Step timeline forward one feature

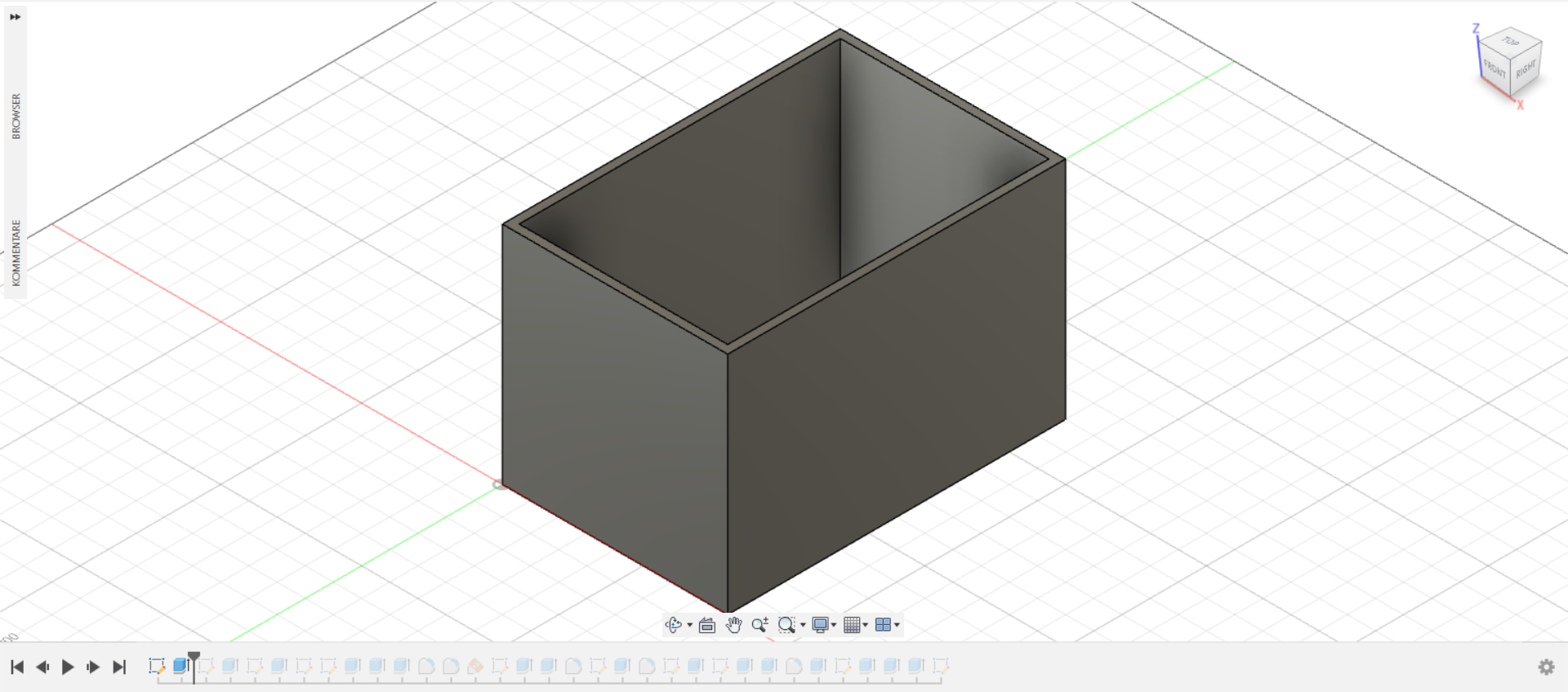click(93, 667)
